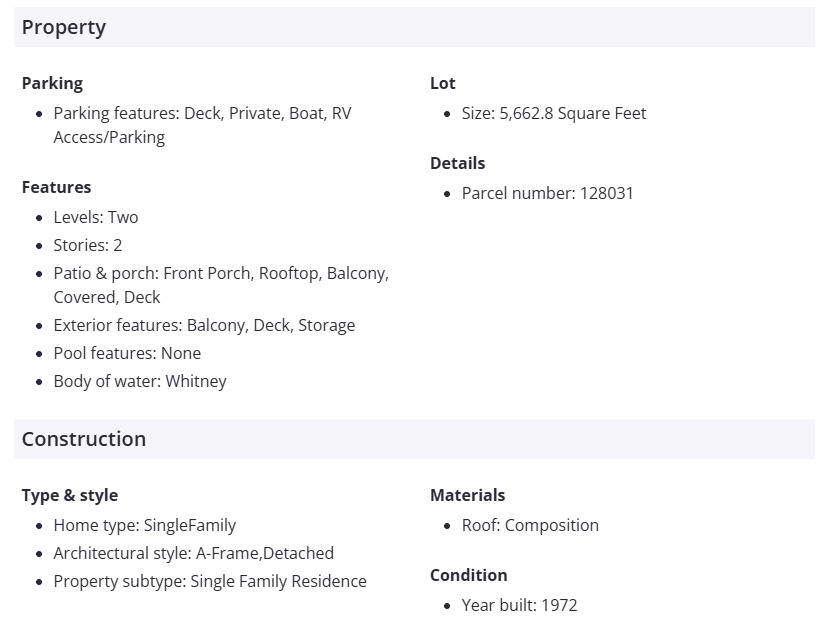
Task: Click the Patio & porch list item
Action: point(220,284)
